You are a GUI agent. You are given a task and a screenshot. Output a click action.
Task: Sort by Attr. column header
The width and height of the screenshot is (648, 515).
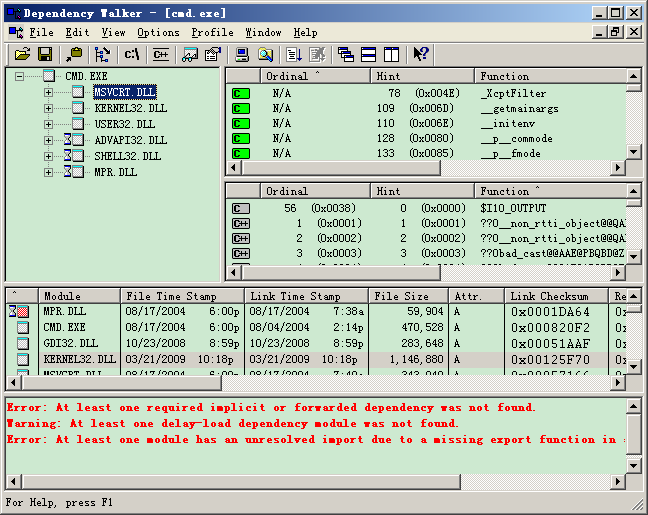[476, 296]
